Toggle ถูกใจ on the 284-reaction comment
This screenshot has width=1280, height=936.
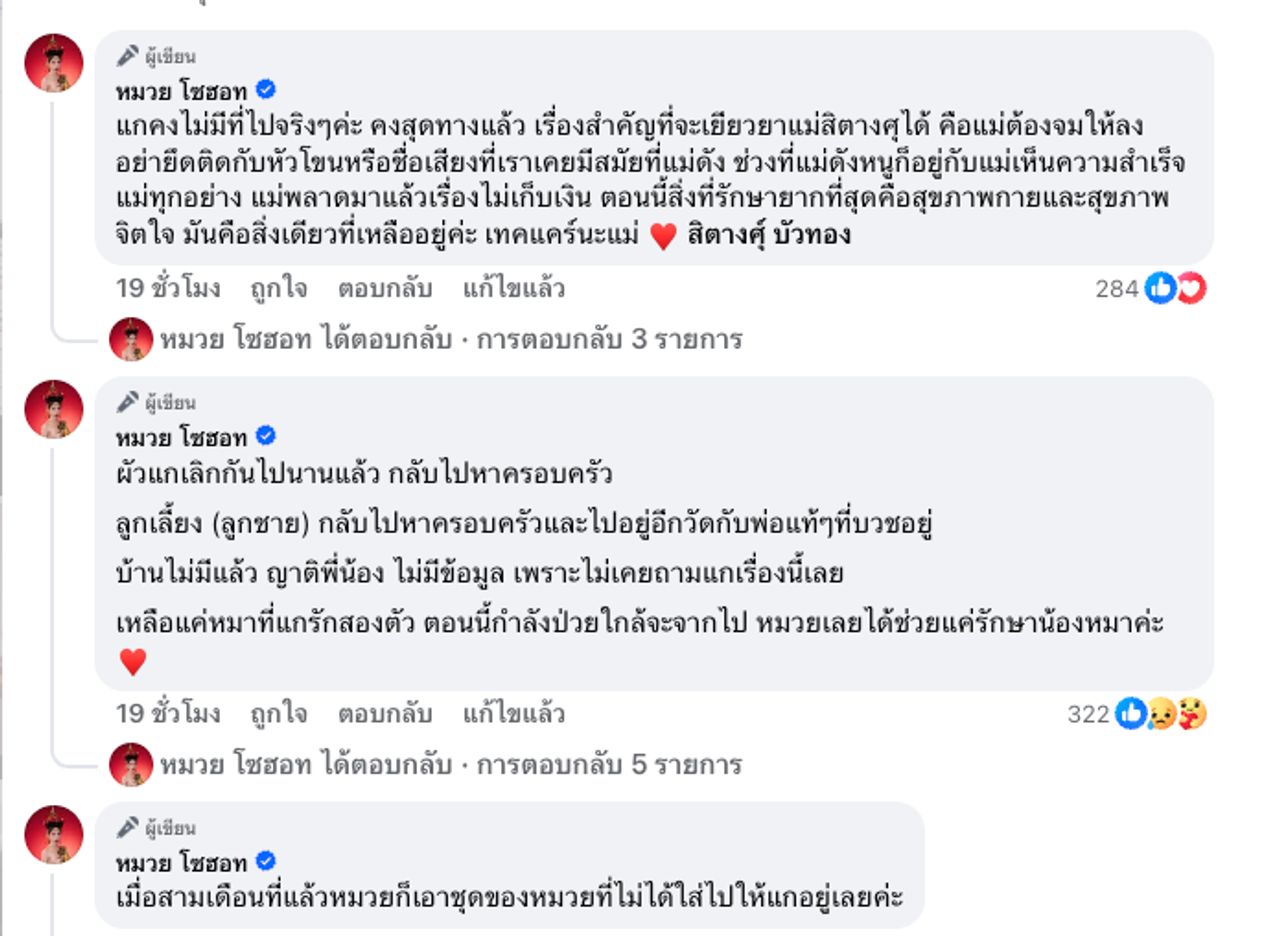(278, 289)
